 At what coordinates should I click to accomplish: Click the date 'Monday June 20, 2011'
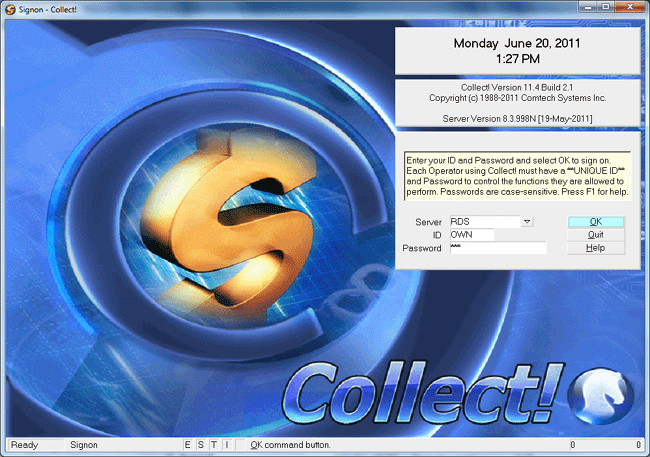(x=517, y=43)
